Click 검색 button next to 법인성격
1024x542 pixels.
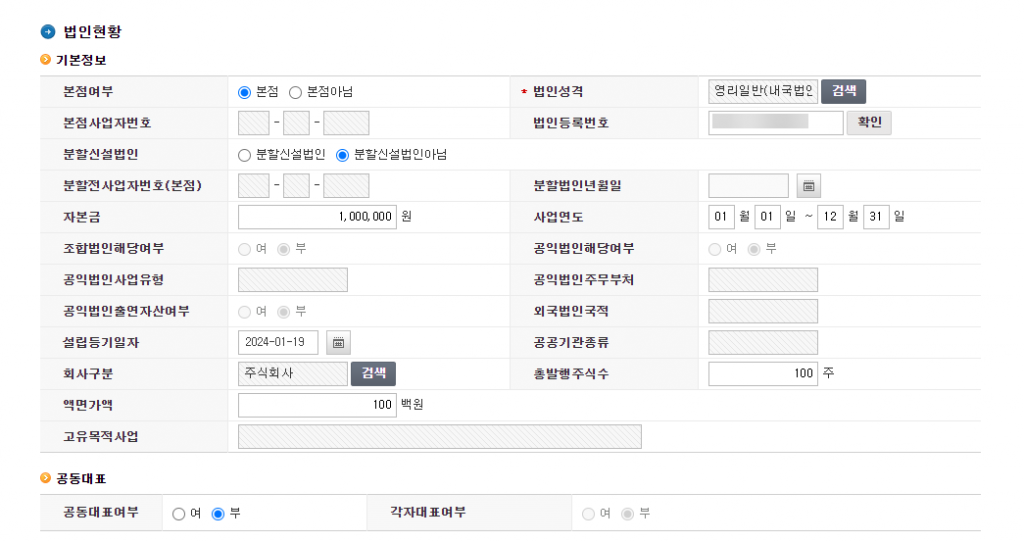coord(844,91)
